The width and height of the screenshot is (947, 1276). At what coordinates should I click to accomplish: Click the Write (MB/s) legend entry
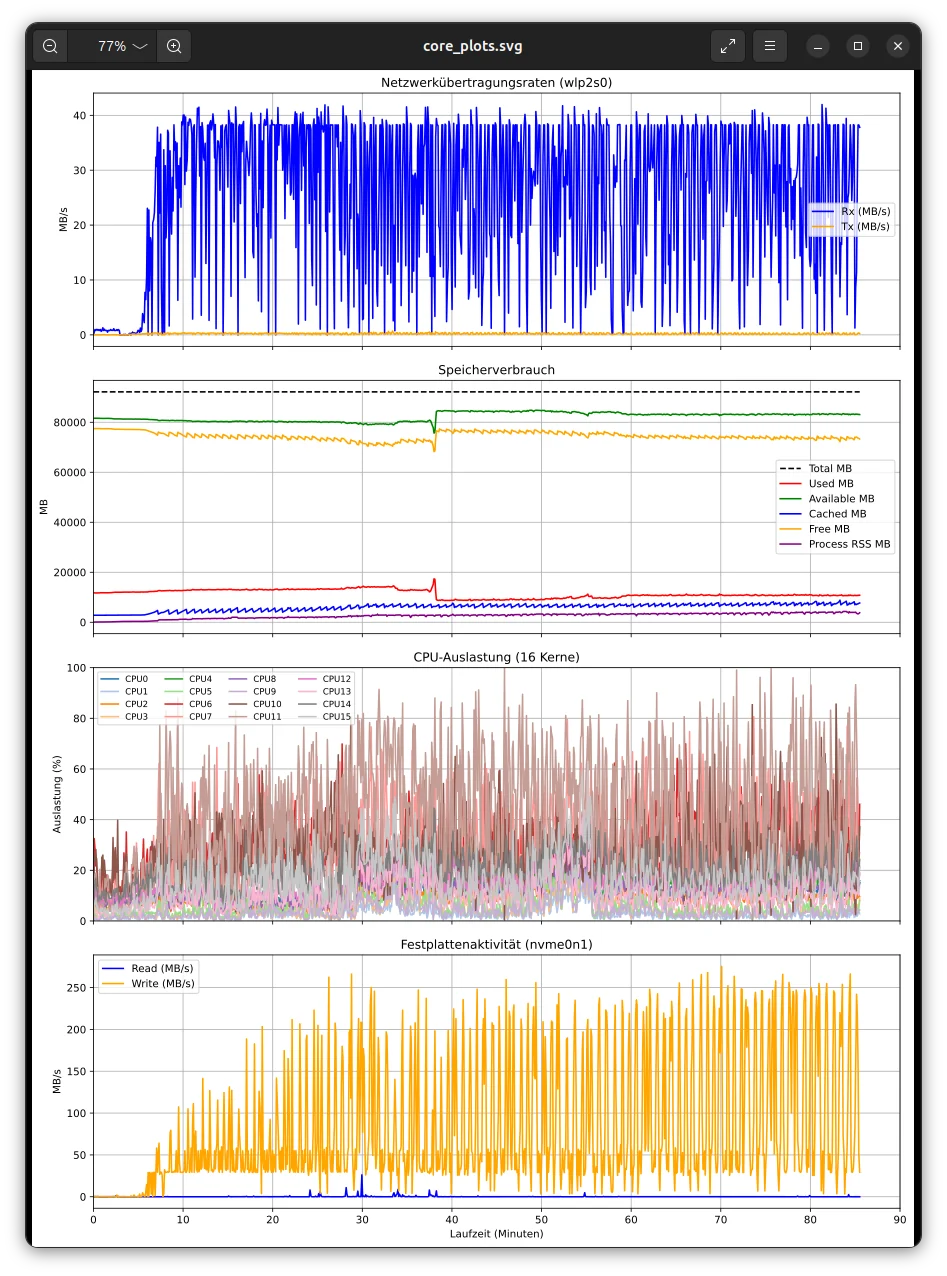point(147,984)
